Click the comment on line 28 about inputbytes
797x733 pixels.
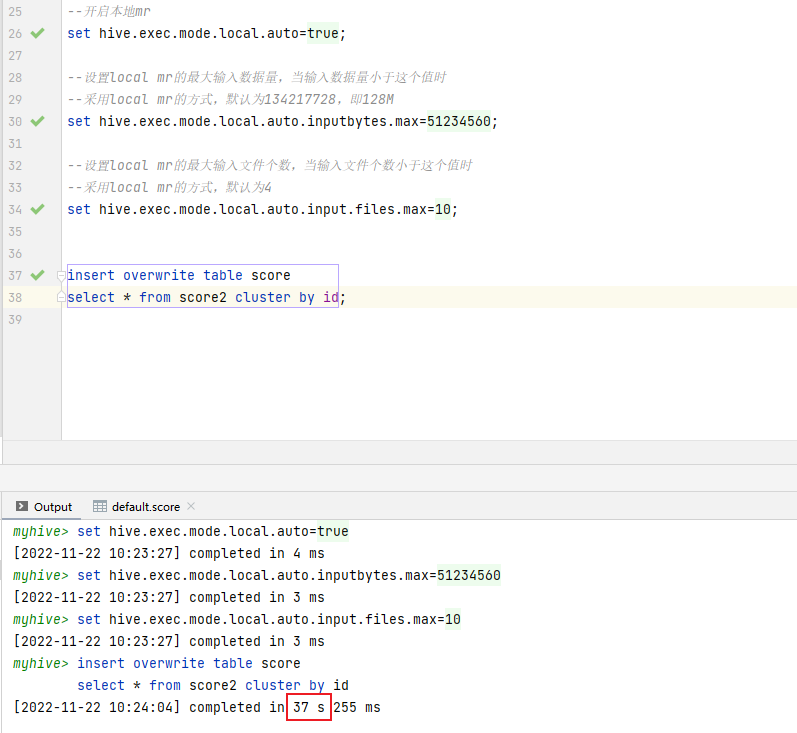click(257, 77)
